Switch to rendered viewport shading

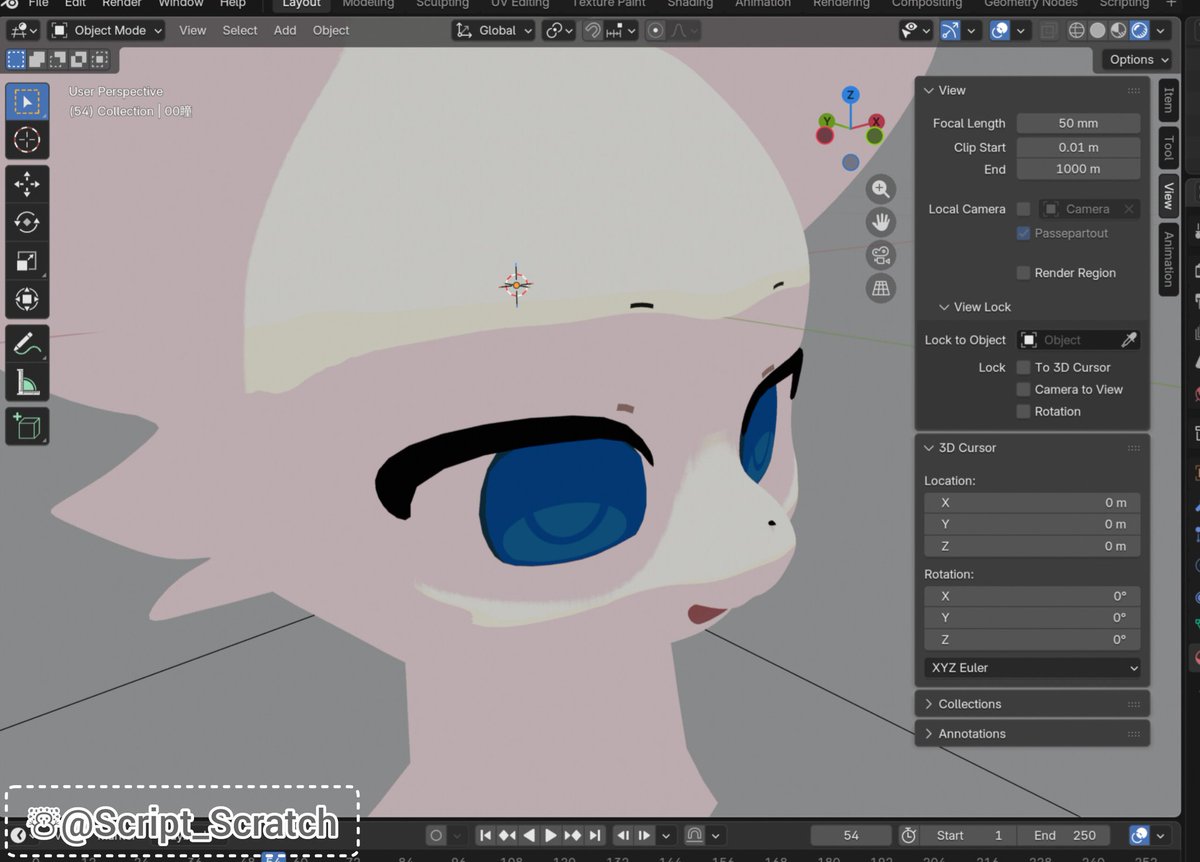[x=1140, y=30]
